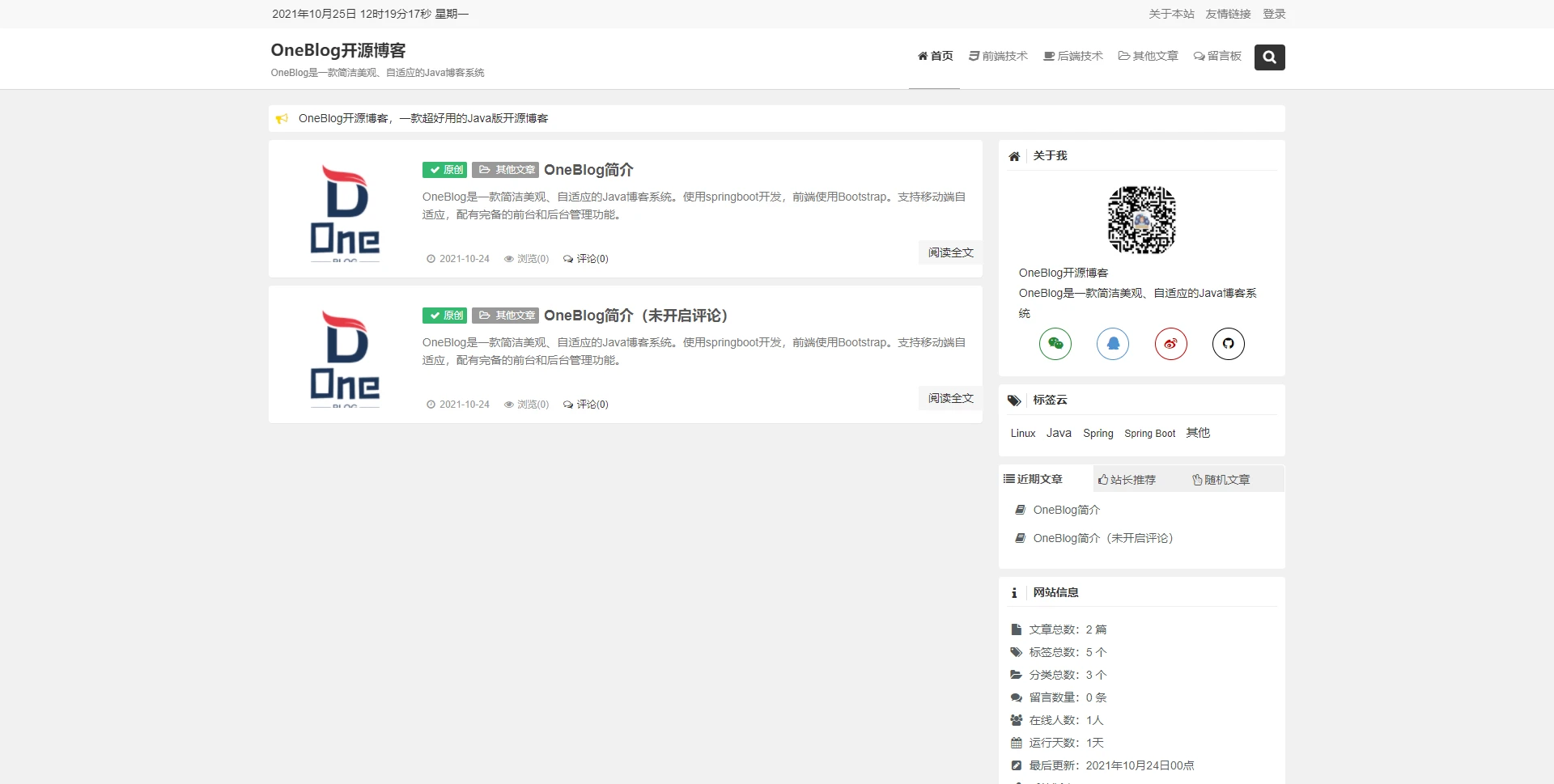This screenshot has height=784, width=1554.
Task: Click the 运行天数：1天 entry
Action: [1057, 743]
